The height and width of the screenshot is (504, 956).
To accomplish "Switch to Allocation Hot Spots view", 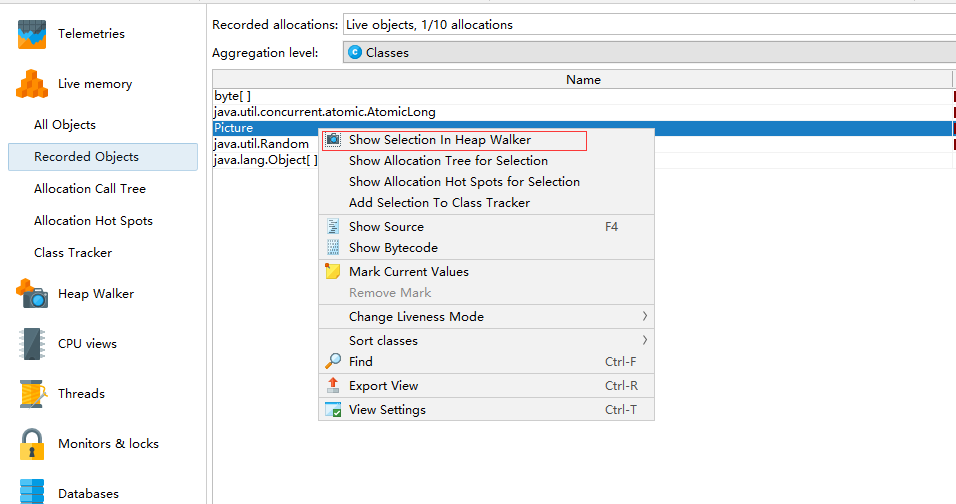I will (x=93, y=221).
